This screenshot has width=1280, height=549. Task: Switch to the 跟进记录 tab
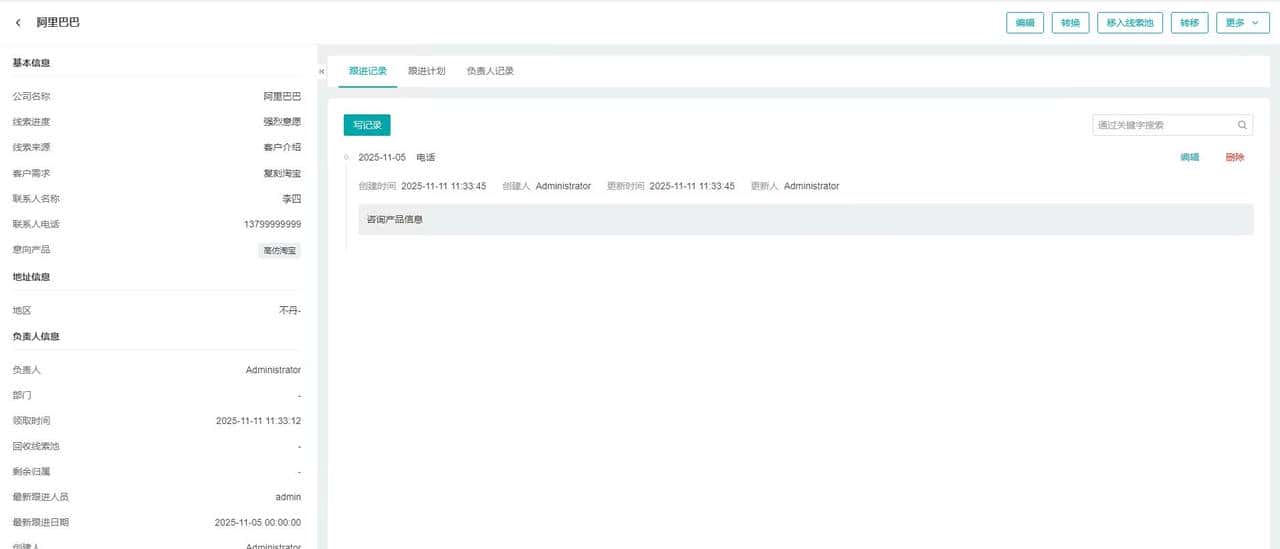tap(367, 71)
